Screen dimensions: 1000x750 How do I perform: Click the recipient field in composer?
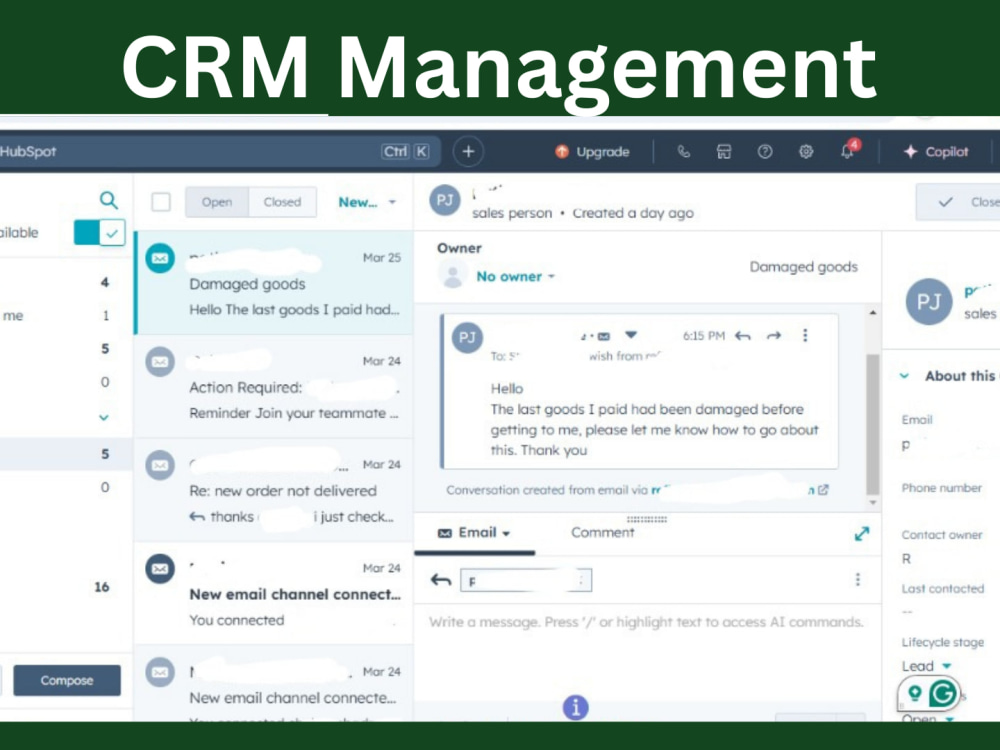526,580
